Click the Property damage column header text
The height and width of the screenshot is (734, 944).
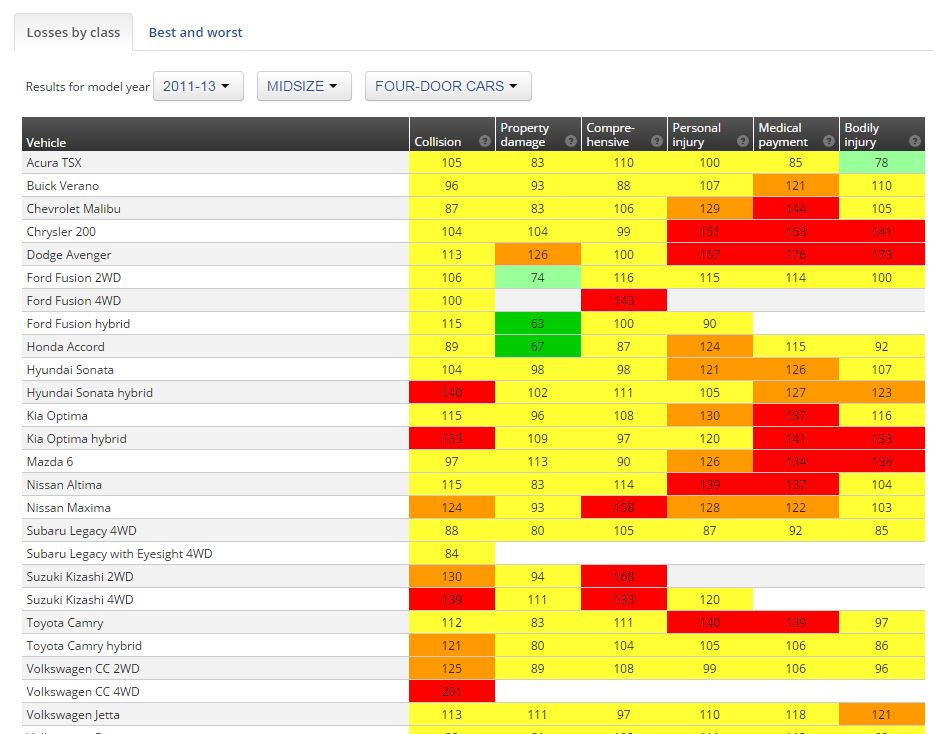point(524,135)
